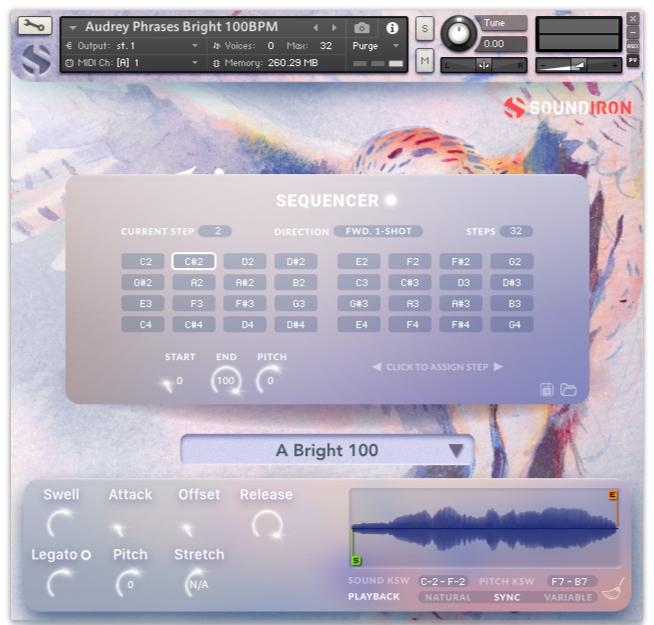The image size is (654, 625).
Task: Click the waveform display
Action: pyautogui.click(x=484, y=528)
